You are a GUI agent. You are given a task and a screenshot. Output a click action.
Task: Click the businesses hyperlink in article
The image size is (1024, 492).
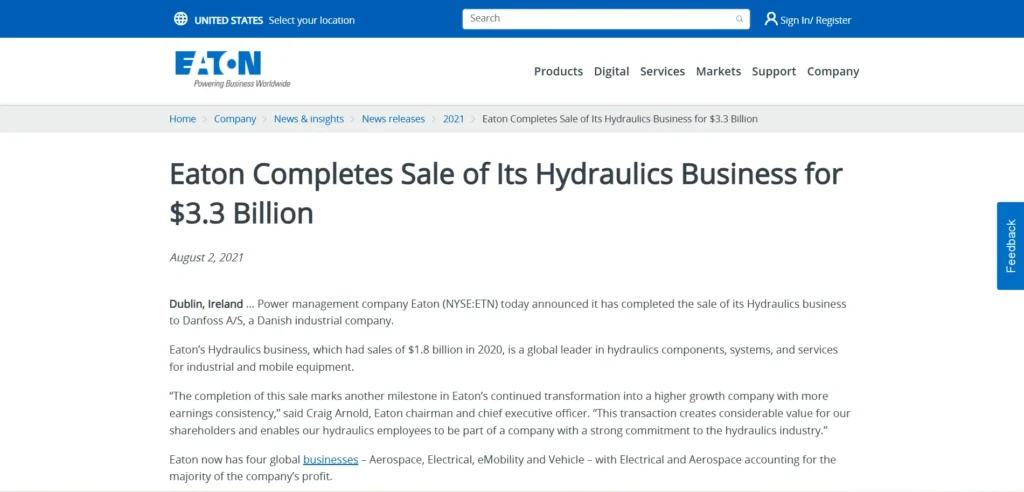click(x=330, y=459)
